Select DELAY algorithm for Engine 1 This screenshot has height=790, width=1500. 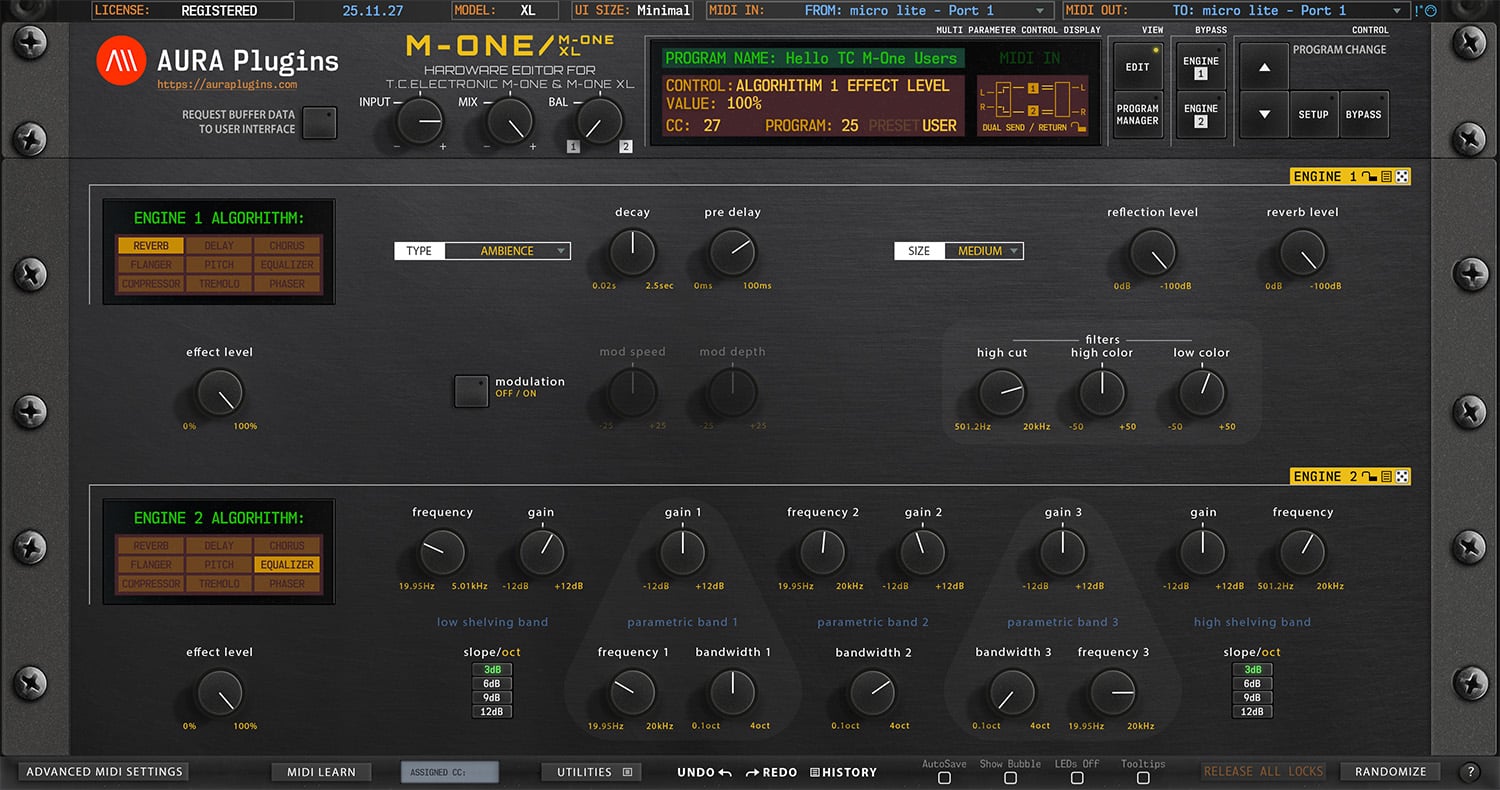(219, 245)
